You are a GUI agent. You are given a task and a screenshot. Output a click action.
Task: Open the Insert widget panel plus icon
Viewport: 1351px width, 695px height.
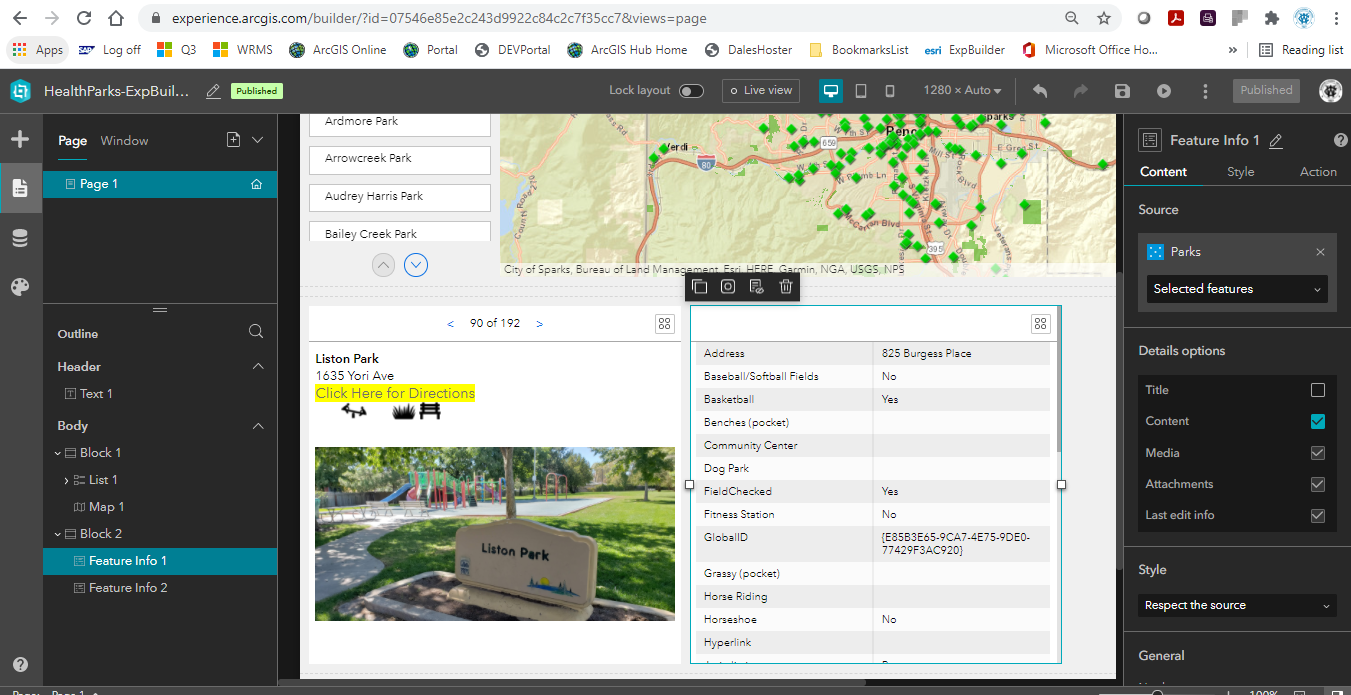20,139
